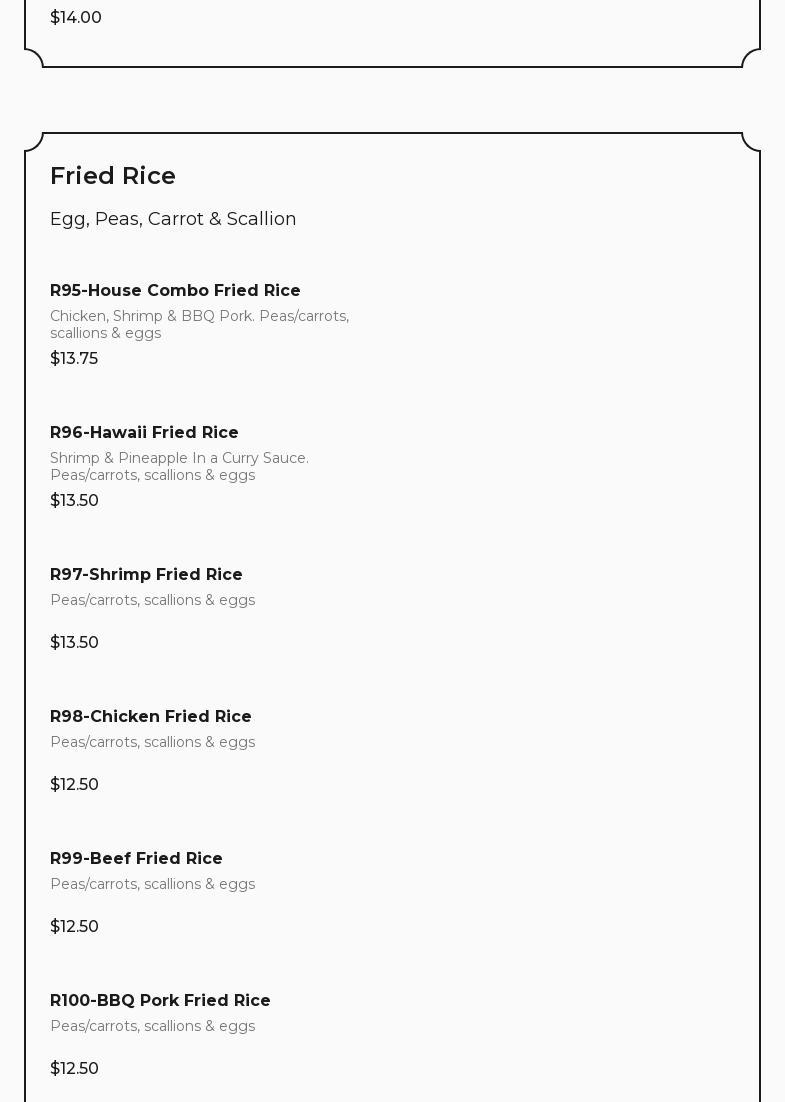The width and height of the screenshot is (785, 1102).
Task: Choose R98-Chicken Fried Rice
Action: [151, 717]
